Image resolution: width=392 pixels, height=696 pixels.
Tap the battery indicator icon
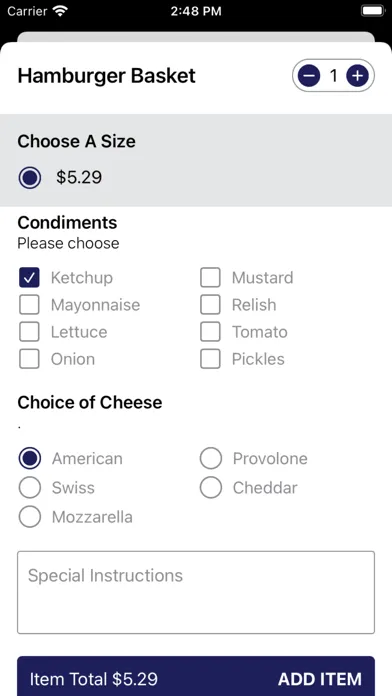(372, 11)
